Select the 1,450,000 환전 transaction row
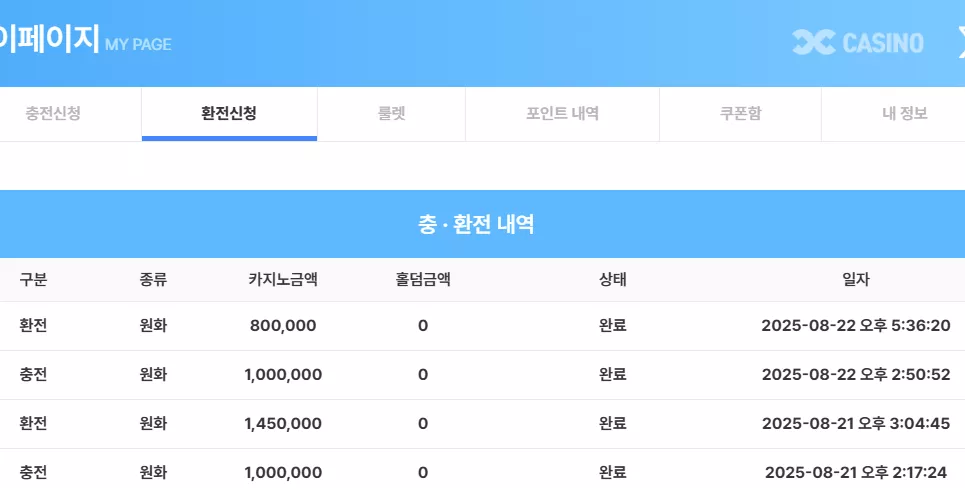The image size is (965, 488). point(482,424)
